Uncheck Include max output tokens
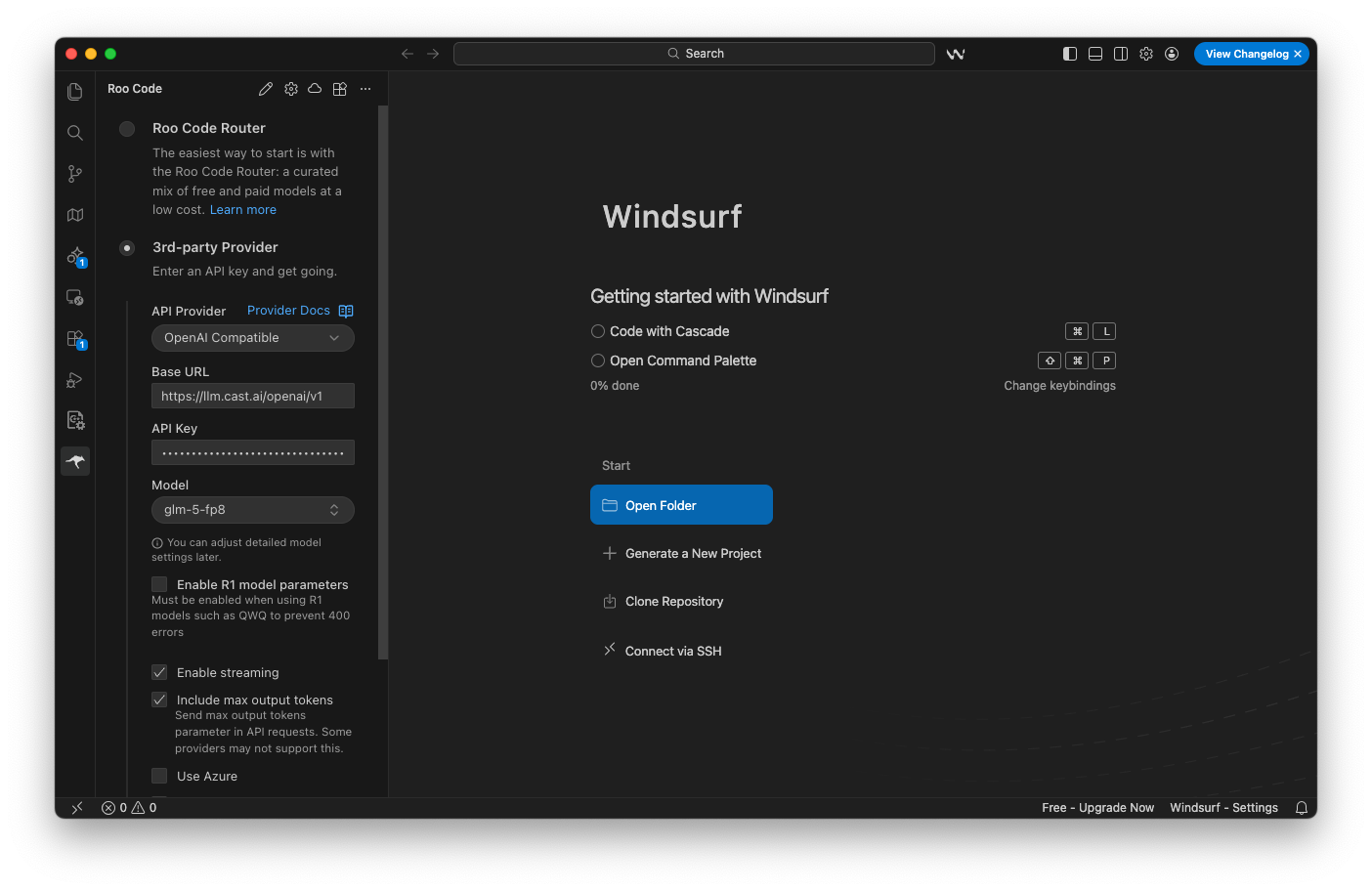The height and width of the screenshot is (891, 1372). (159, 700)
